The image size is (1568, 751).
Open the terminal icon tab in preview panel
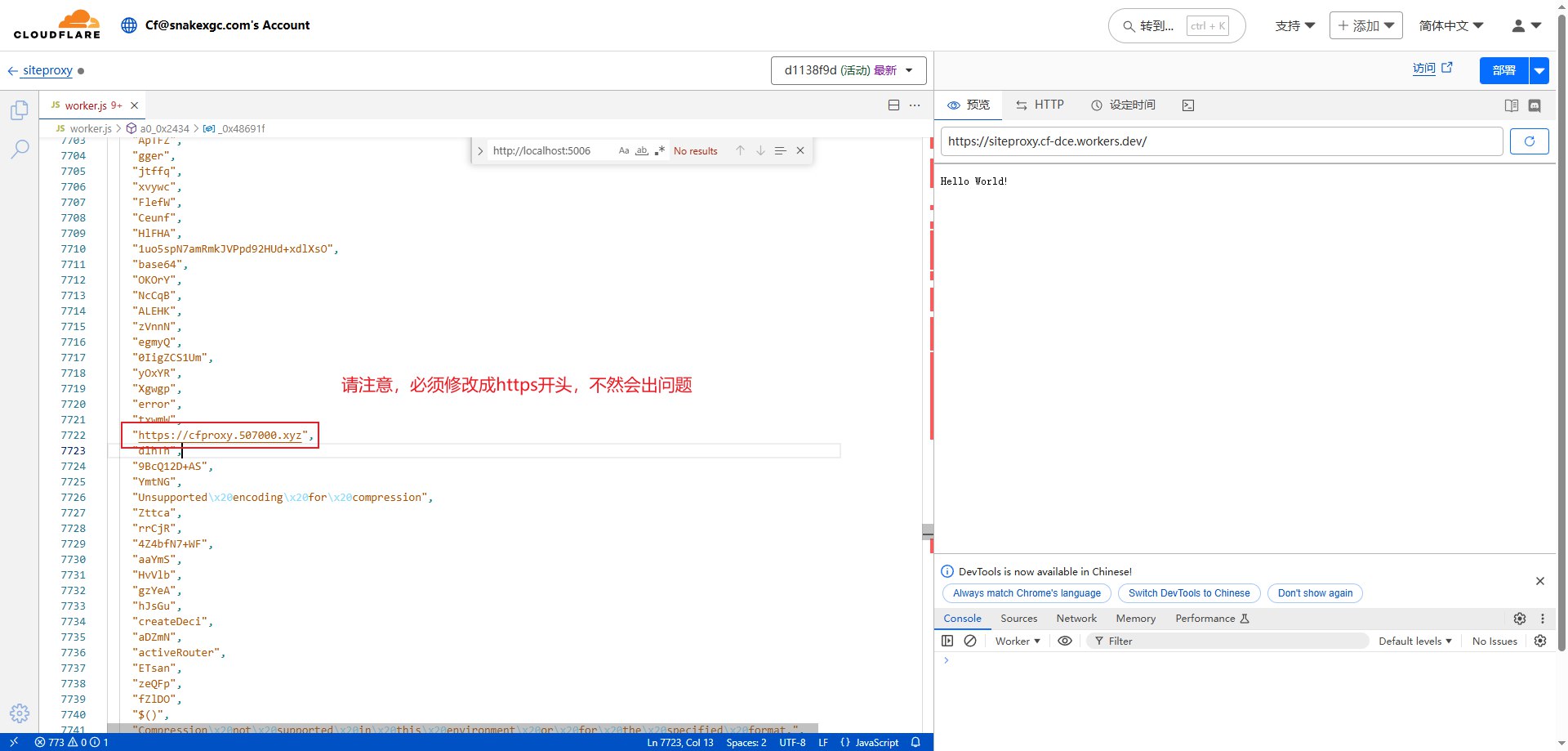pos(1188,105)
